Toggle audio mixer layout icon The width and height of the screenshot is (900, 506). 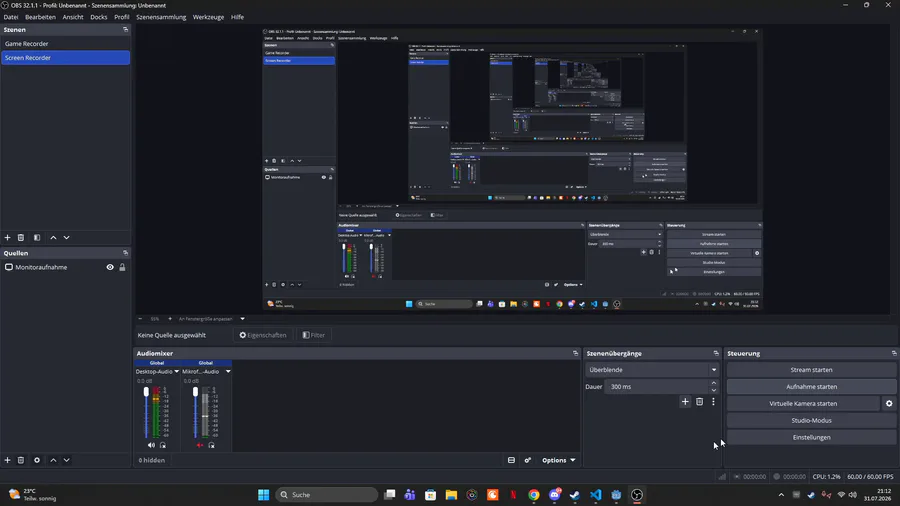click(x=511, y=460)
